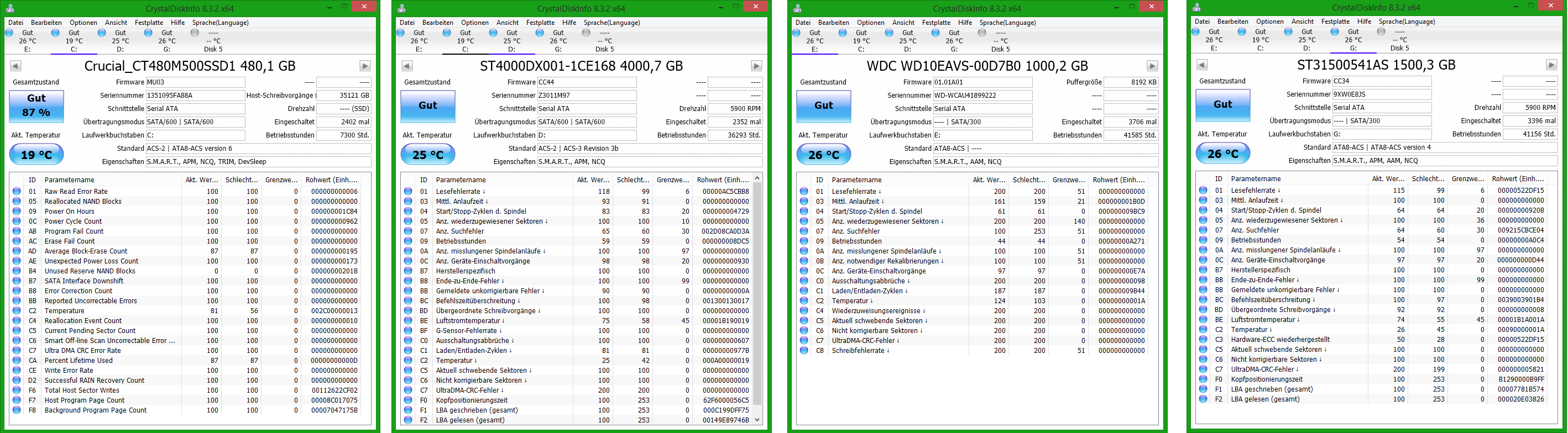Go to next disk in ST31500541AS window
Viewport: 1568px width, 433px height.
(1551, 65)
